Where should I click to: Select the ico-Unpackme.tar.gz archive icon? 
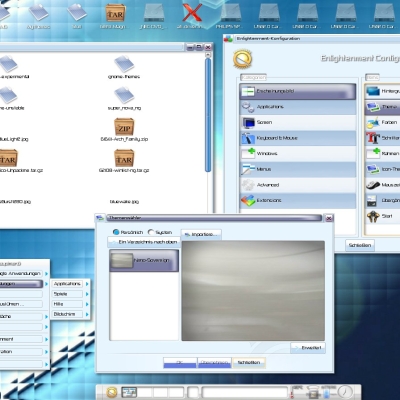pyautogui.click(x=8, y=158)
